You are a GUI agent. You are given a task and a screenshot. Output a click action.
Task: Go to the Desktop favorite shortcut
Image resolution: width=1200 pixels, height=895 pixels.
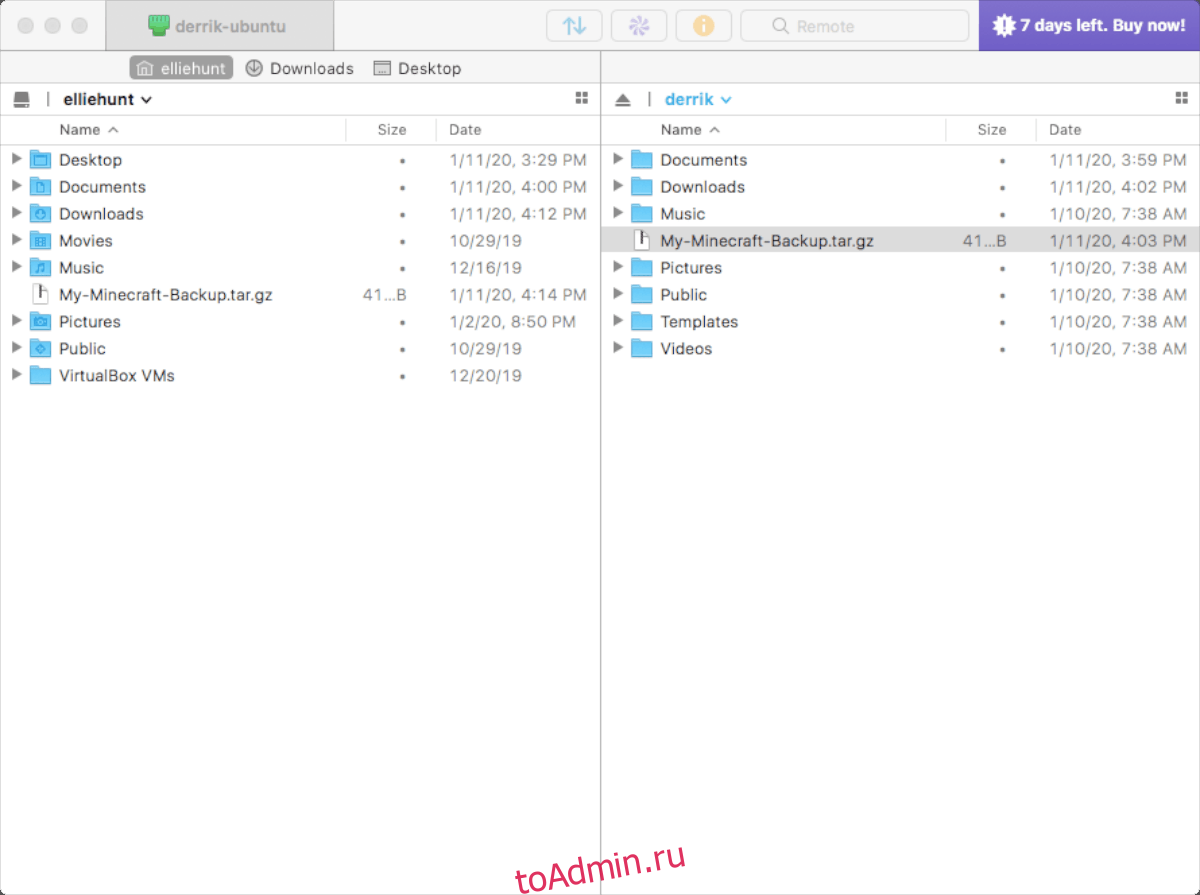pos(417,68)
